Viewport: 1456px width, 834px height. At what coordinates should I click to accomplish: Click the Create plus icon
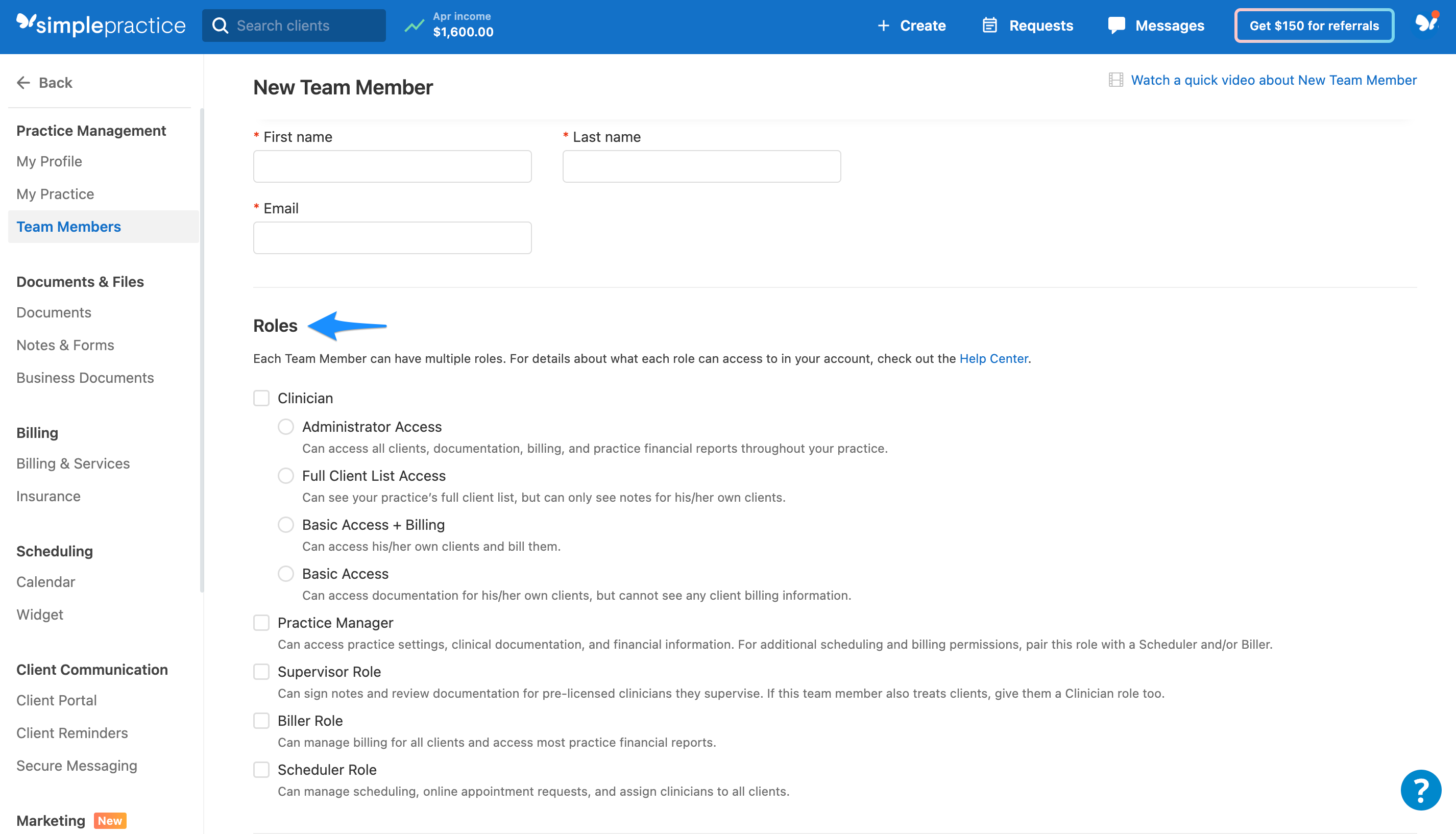(883, 25)
